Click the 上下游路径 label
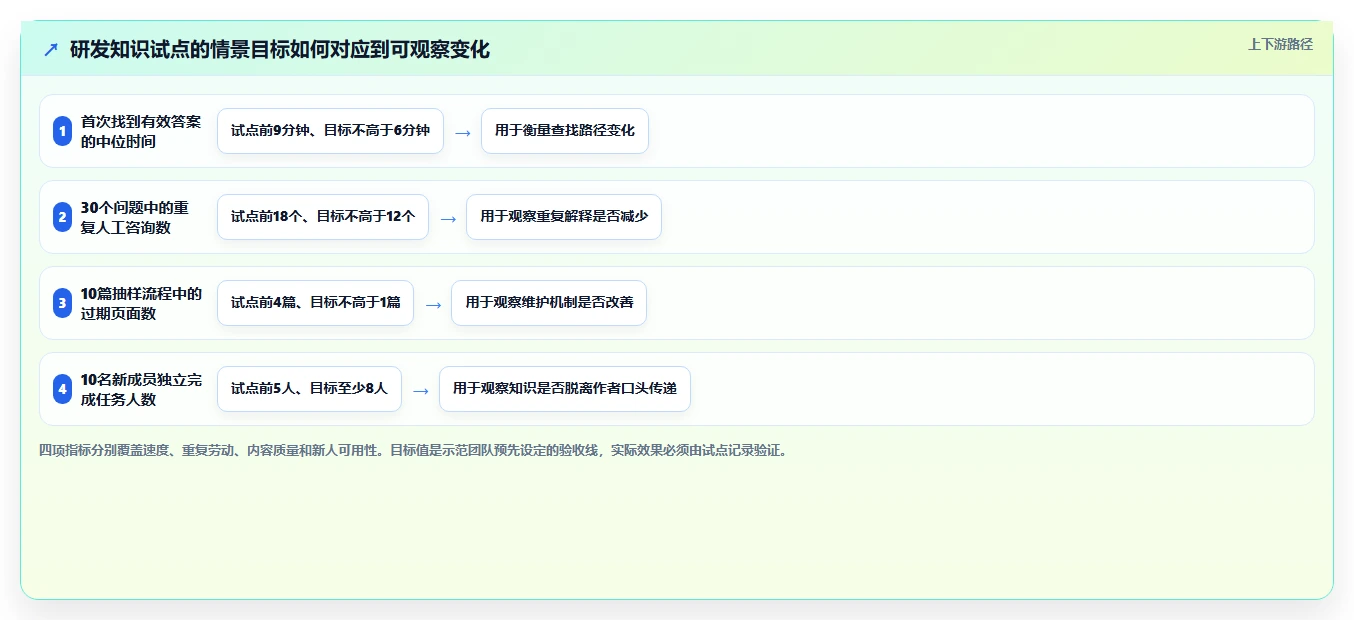Viewport: 1354px width, 620px height. pos(1280,44)
